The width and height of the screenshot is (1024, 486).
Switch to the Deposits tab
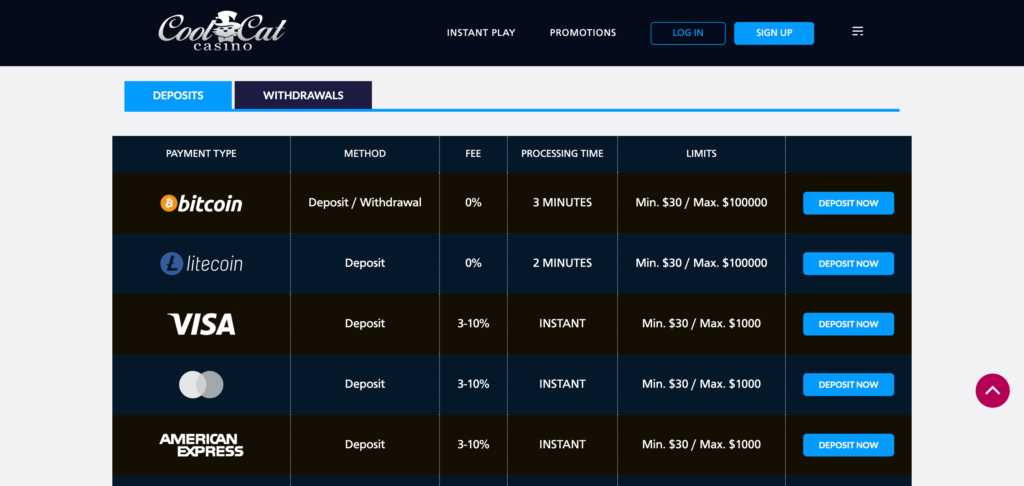tap(178, 95)
